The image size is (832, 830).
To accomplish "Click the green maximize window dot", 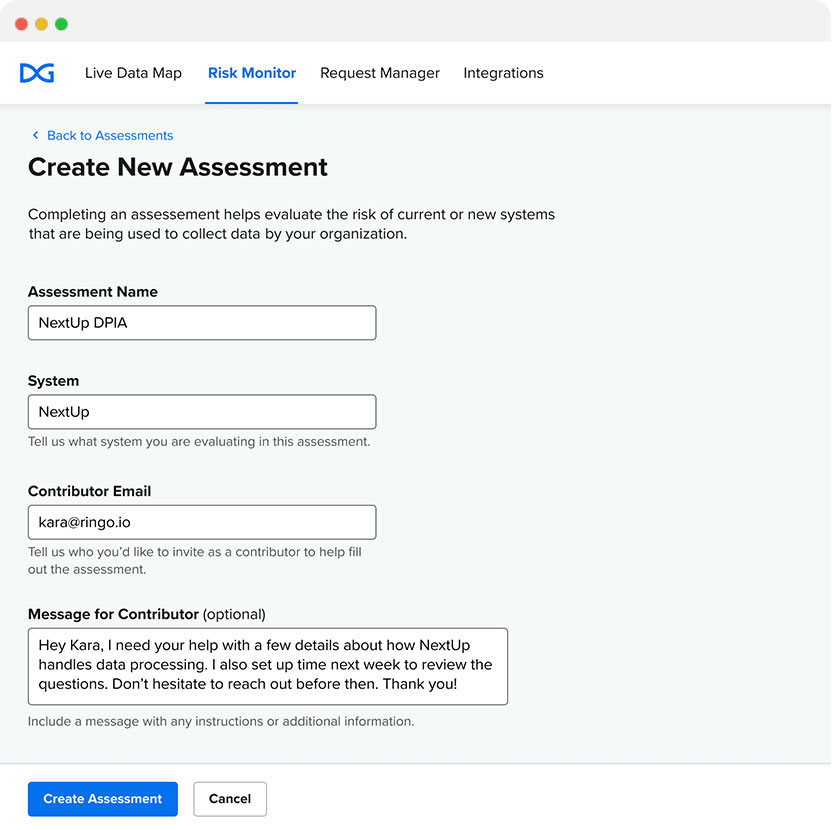I will [61, 24].
